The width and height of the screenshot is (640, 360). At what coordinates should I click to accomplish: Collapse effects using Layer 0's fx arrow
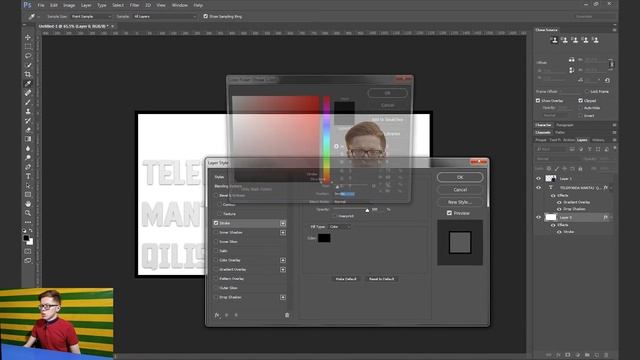point(611,218)
